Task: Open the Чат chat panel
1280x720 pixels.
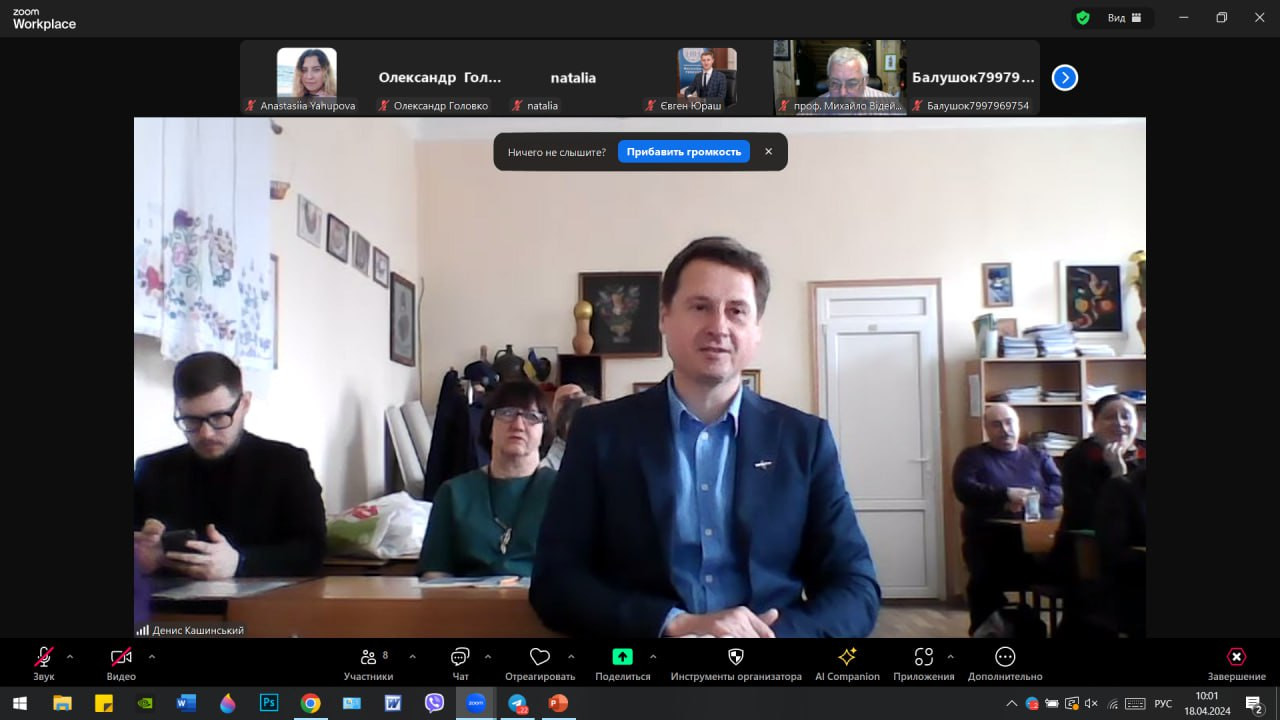Action: point(460,663)
